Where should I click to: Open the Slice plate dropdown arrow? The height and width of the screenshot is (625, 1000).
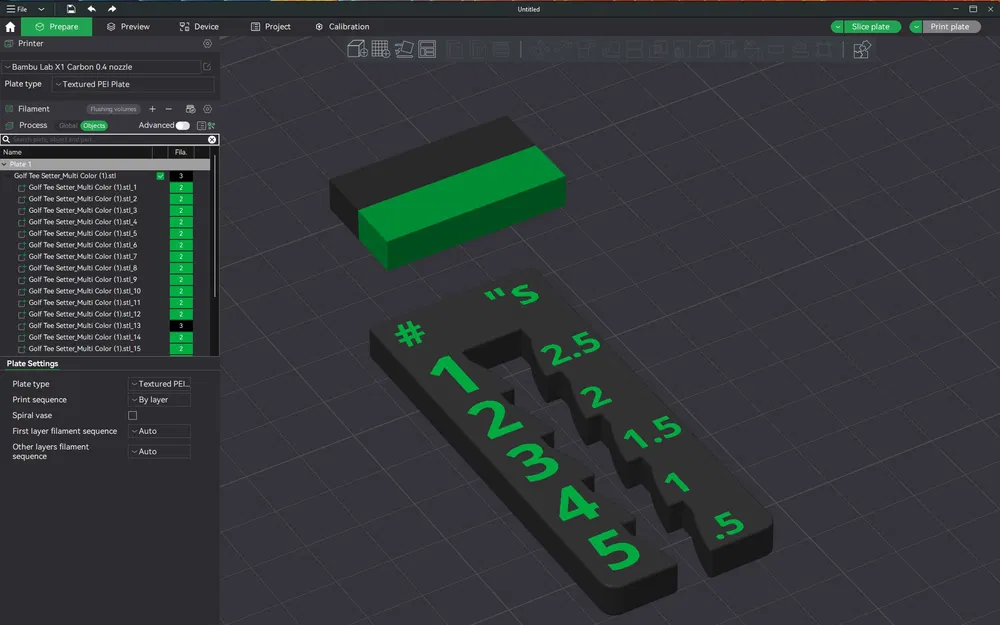(x=837, y=27)
